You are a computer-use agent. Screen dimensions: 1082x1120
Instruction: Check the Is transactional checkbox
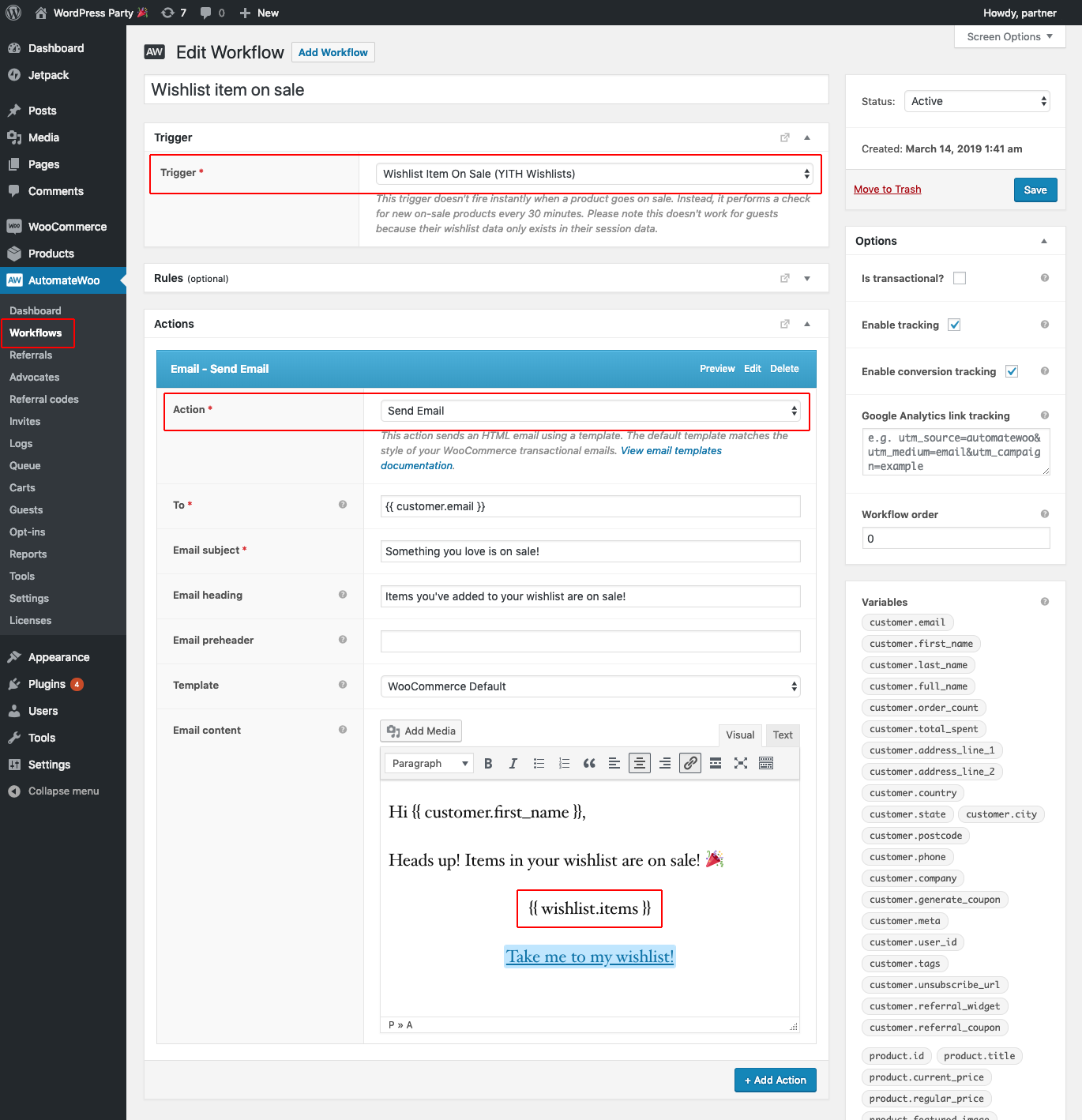point(960,278)
